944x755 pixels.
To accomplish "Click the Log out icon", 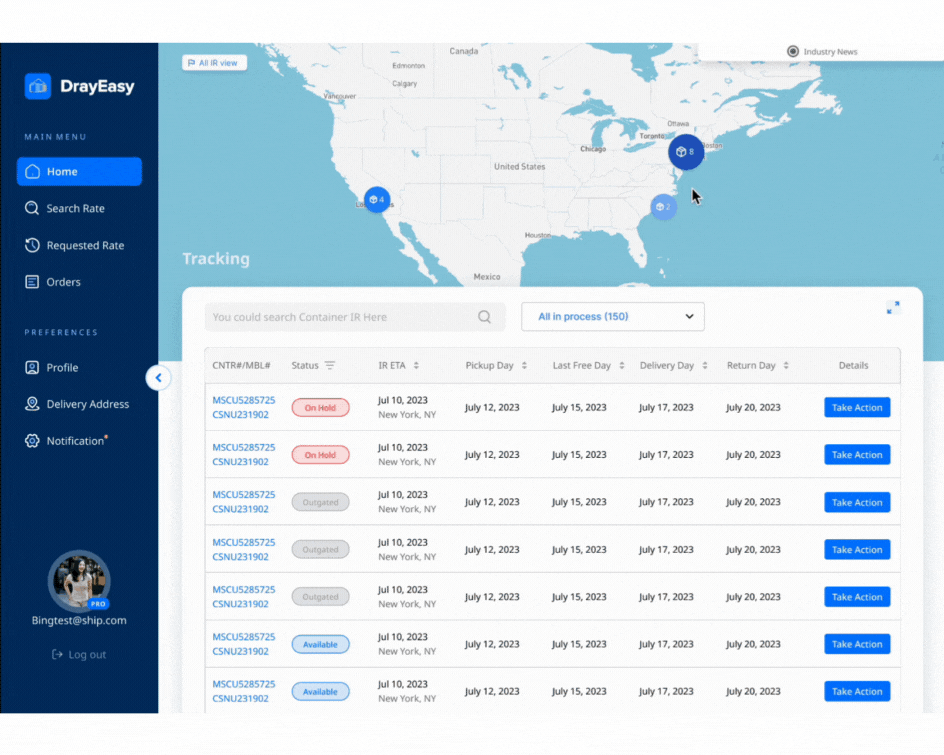I will click(x=57, y=654).
